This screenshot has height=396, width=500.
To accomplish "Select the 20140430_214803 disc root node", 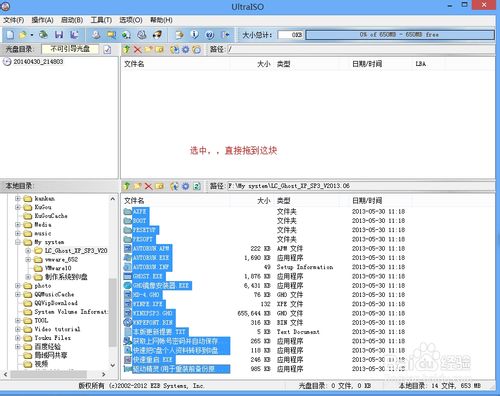I will tap(38, 62).
